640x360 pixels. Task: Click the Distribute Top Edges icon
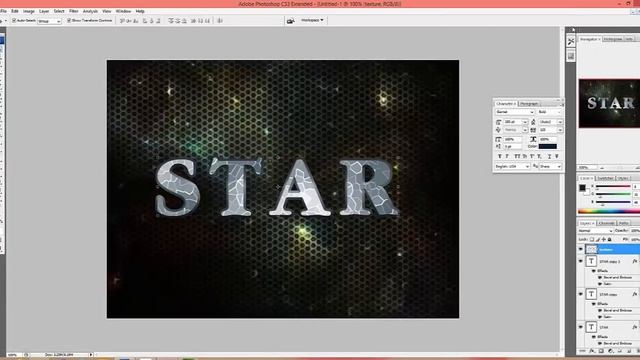[171, 21]
